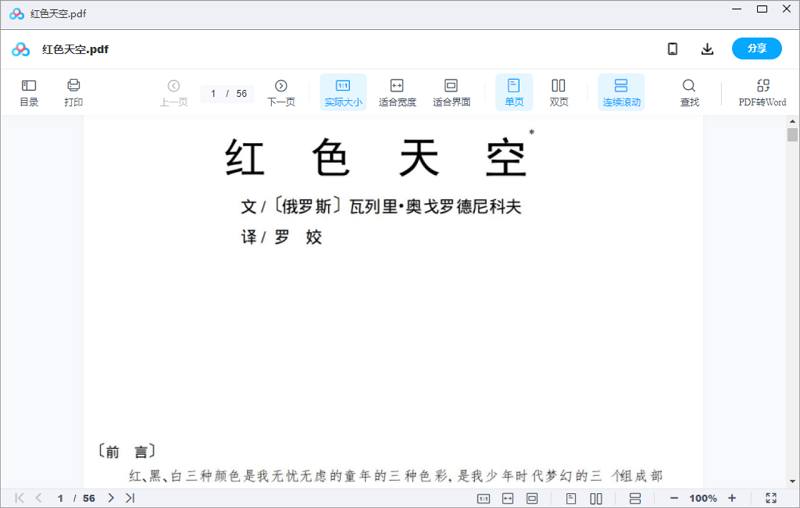Click the print (打印) icon
This screenshot has height=508, width=800.
[73, 92]
